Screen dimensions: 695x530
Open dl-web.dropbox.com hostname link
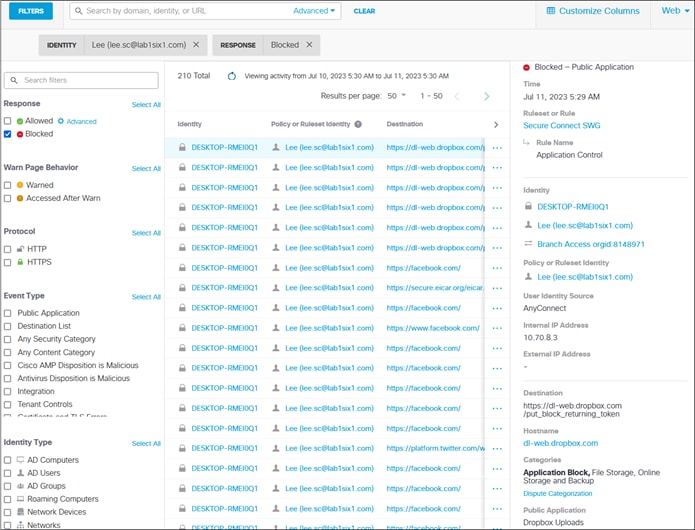[560, 443]
